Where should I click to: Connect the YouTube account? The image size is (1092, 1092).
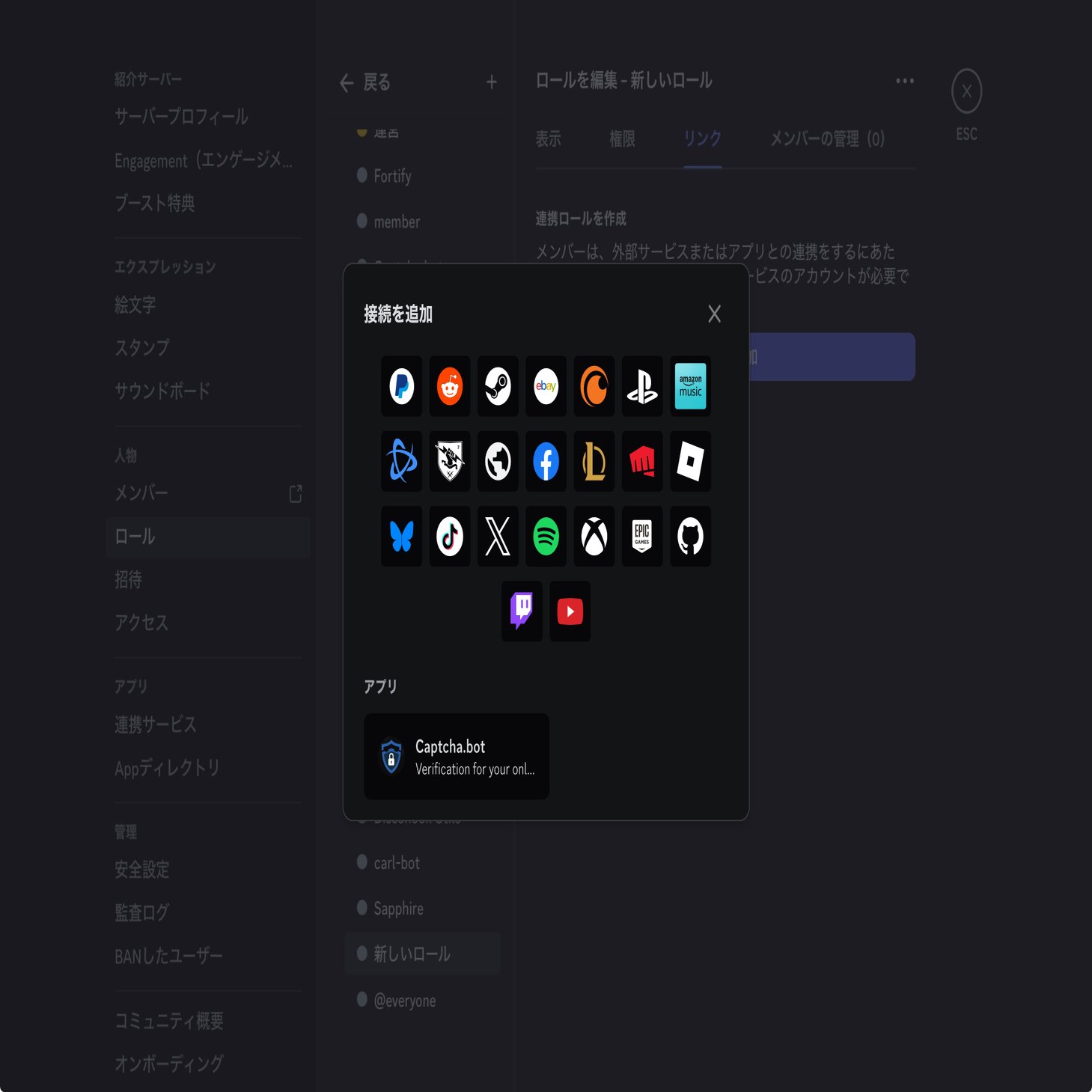coord(570,611)
